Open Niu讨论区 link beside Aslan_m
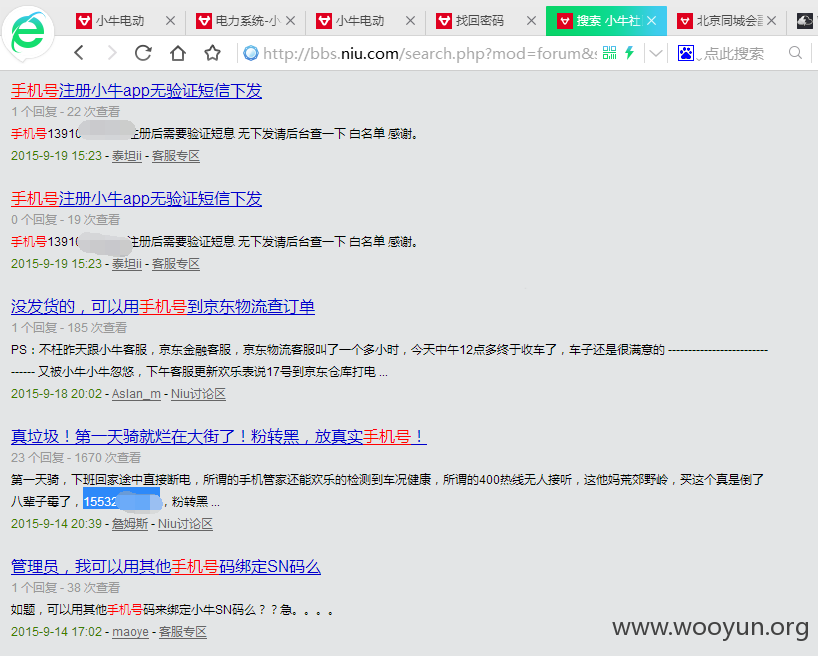 198,394
